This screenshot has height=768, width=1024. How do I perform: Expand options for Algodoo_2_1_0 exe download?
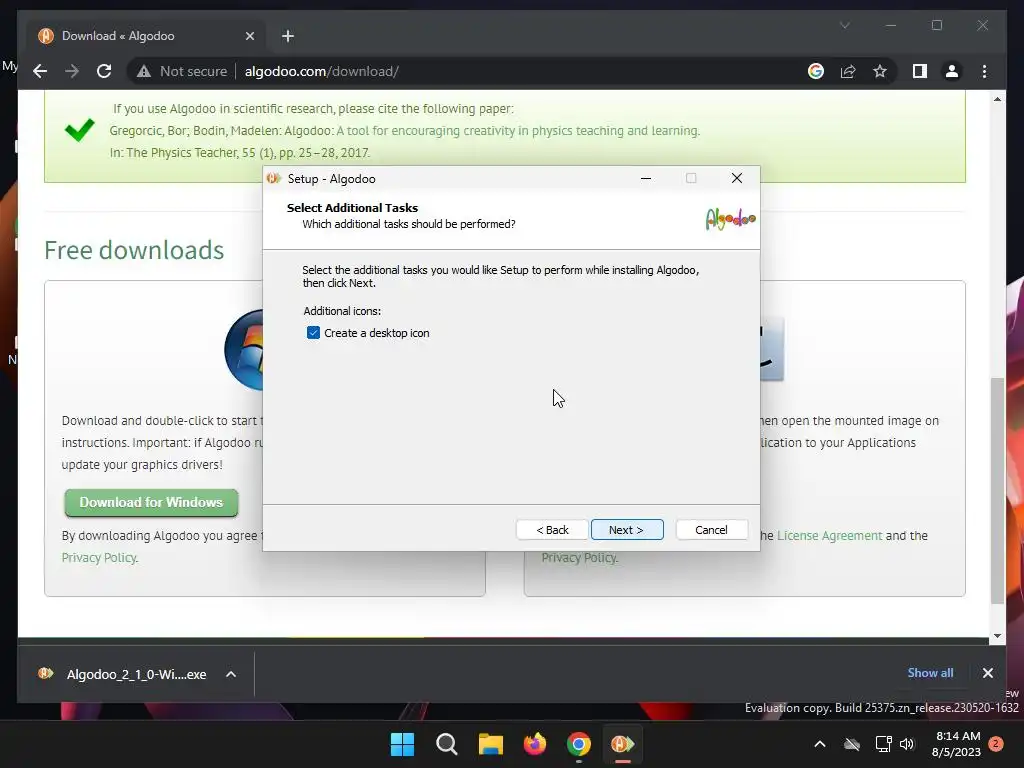(231, 674)
